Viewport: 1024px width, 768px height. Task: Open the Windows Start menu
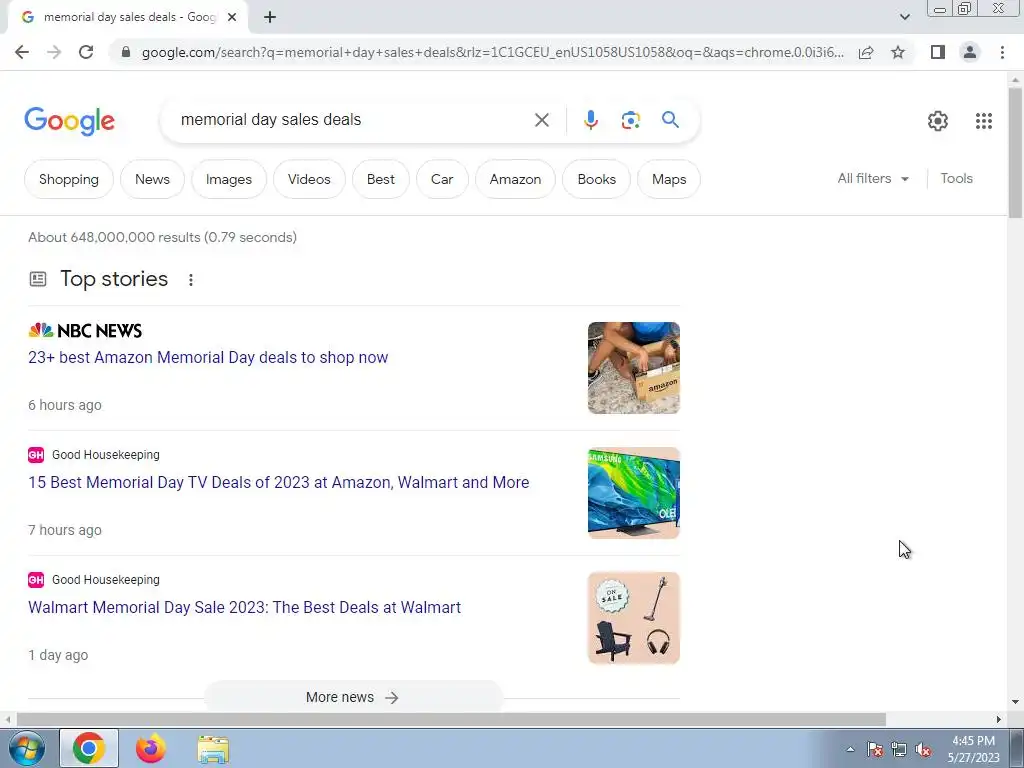26,748
